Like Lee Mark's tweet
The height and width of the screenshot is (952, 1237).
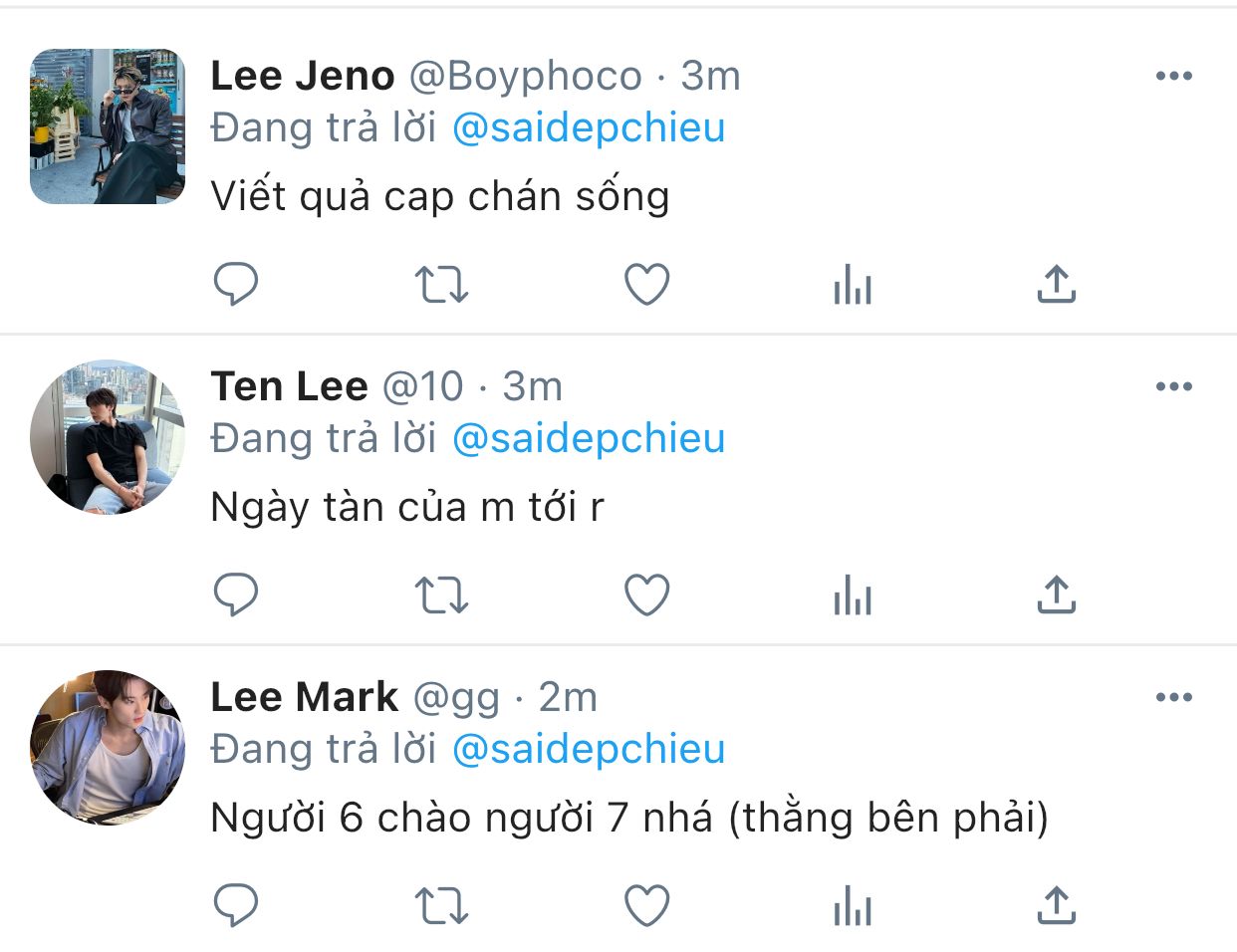[x=646, y=906]
